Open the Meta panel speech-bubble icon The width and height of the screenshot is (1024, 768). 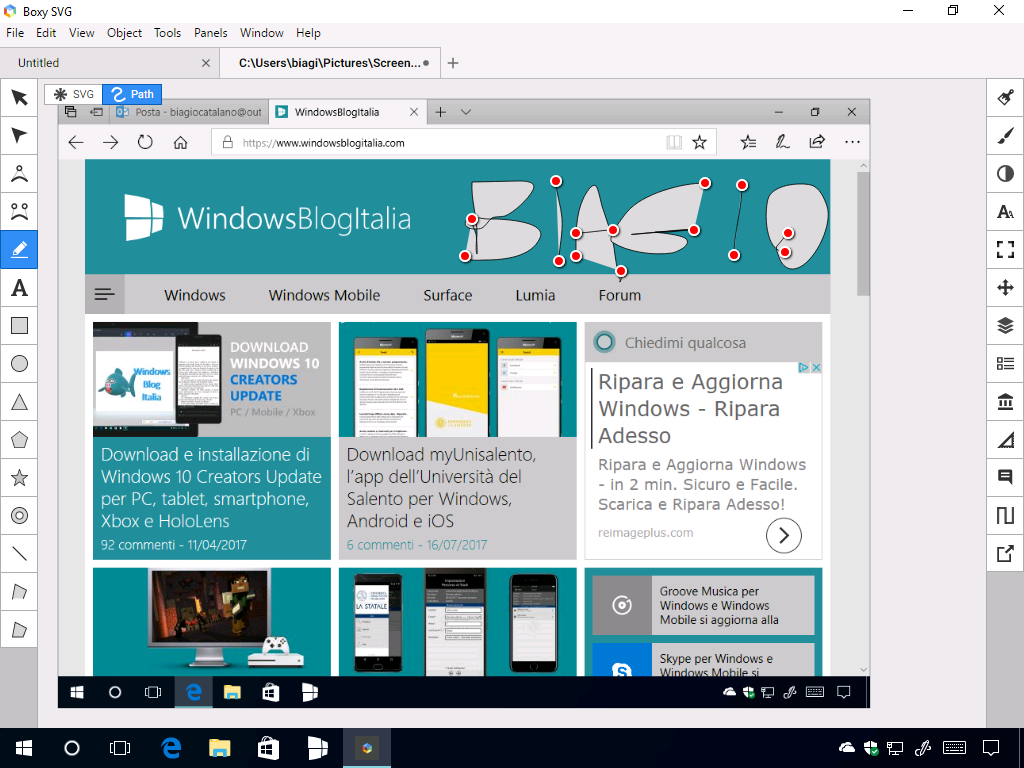click(1006, 477)
